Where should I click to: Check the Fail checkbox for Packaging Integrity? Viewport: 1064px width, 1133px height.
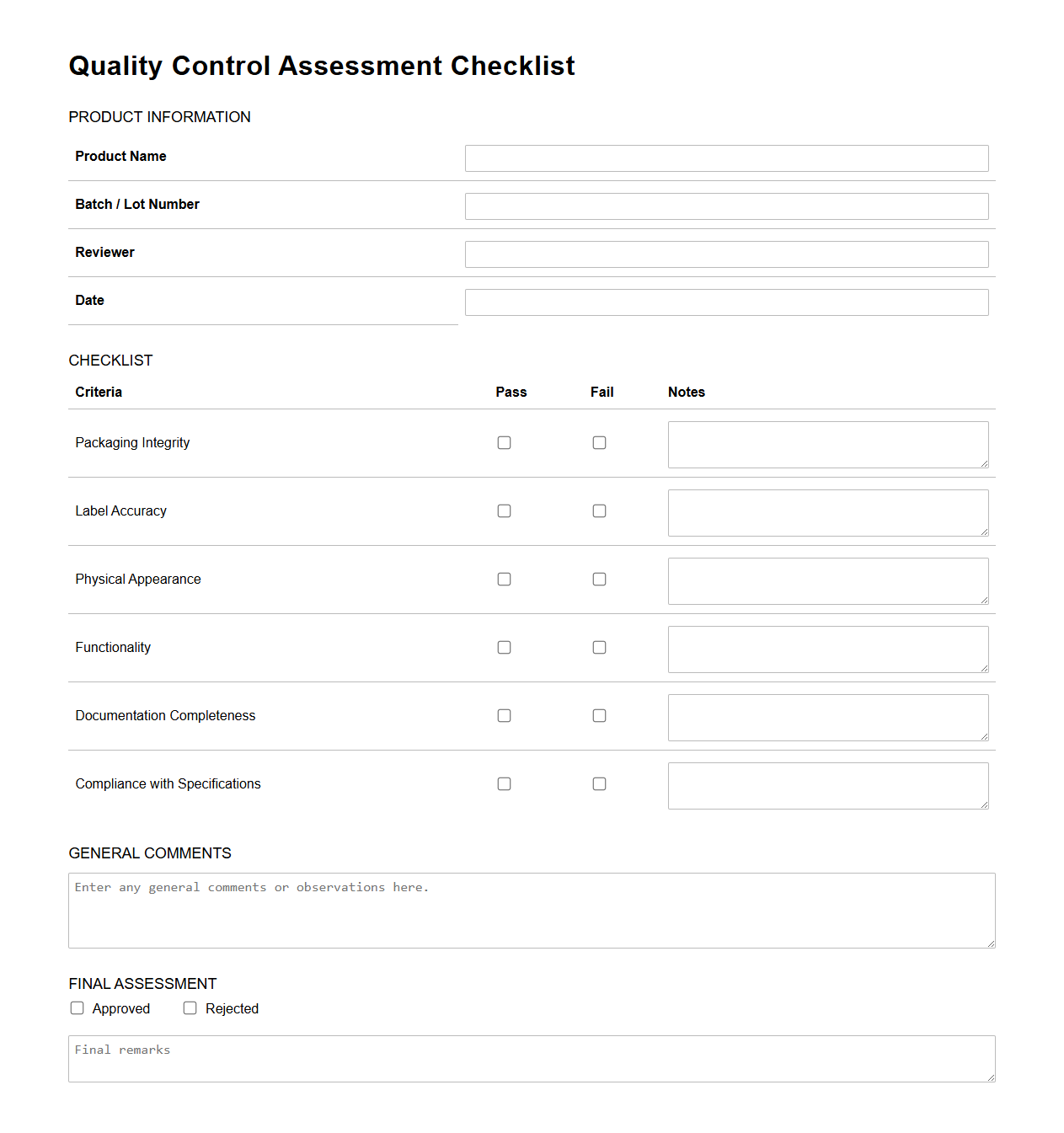[599, 442]
